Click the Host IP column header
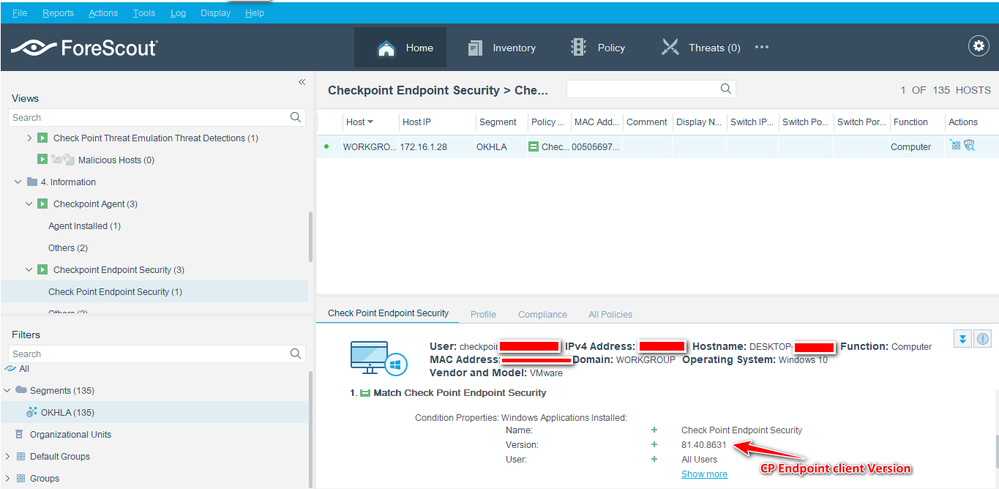The image size is (999, 489). [417, 122]
